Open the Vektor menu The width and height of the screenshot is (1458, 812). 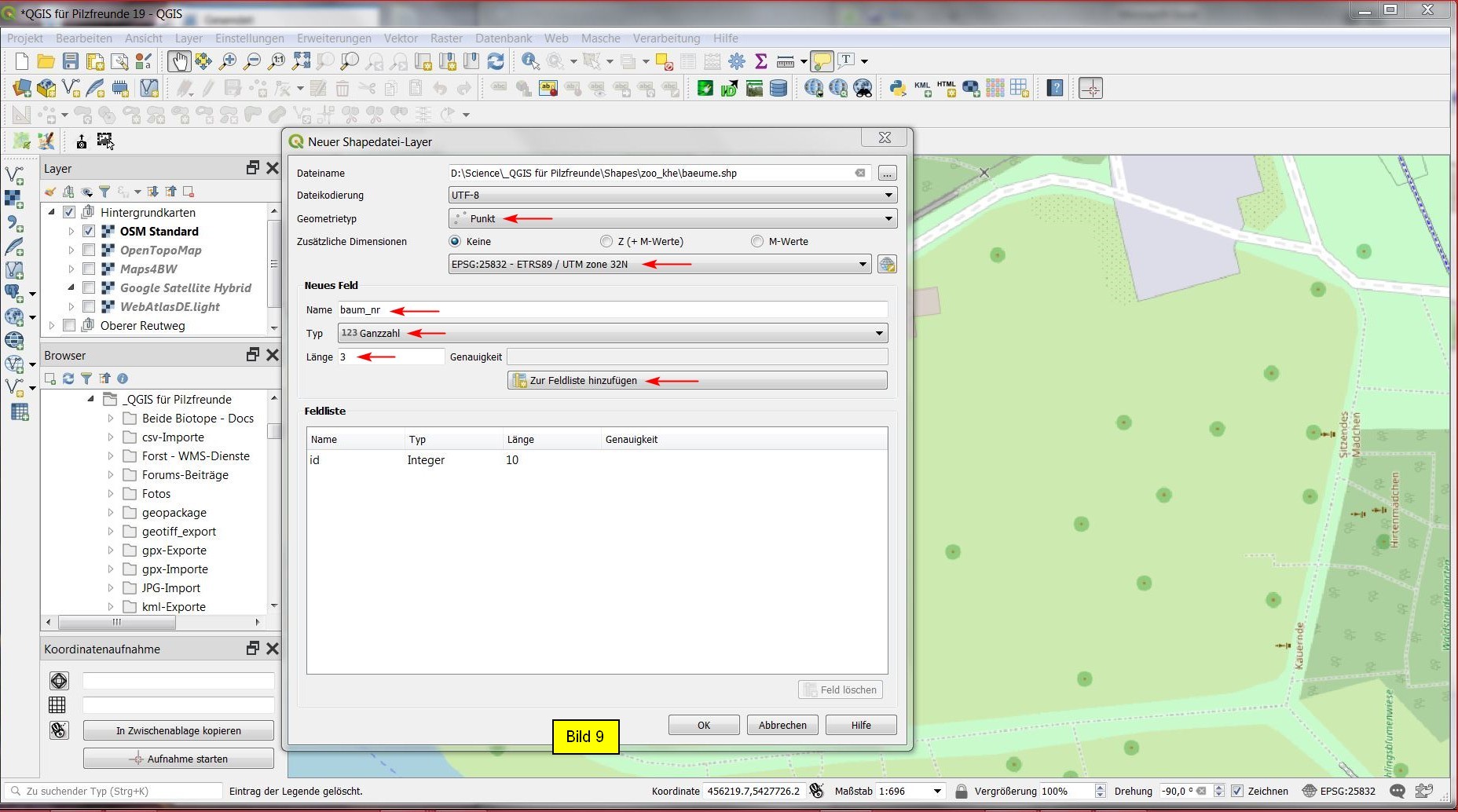(x=401, y=38)
